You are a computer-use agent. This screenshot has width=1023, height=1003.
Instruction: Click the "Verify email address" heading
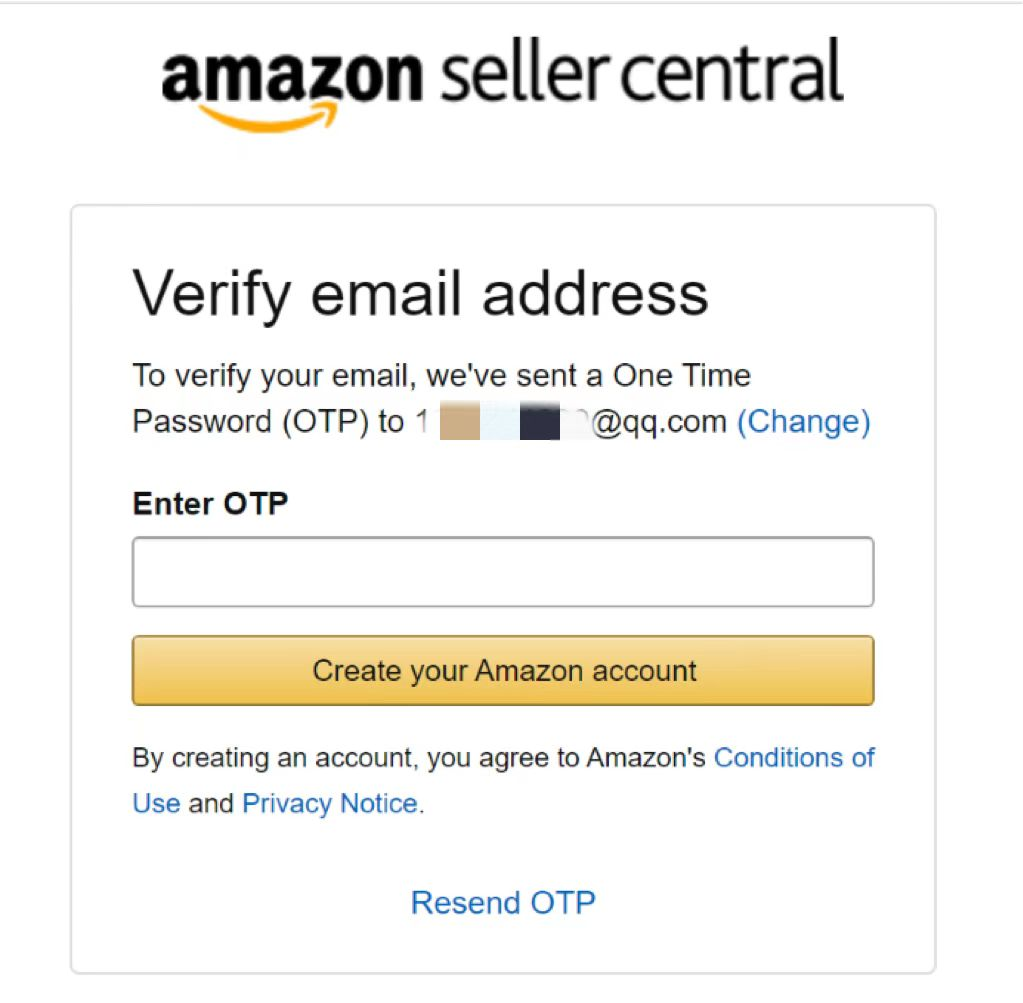420,294
